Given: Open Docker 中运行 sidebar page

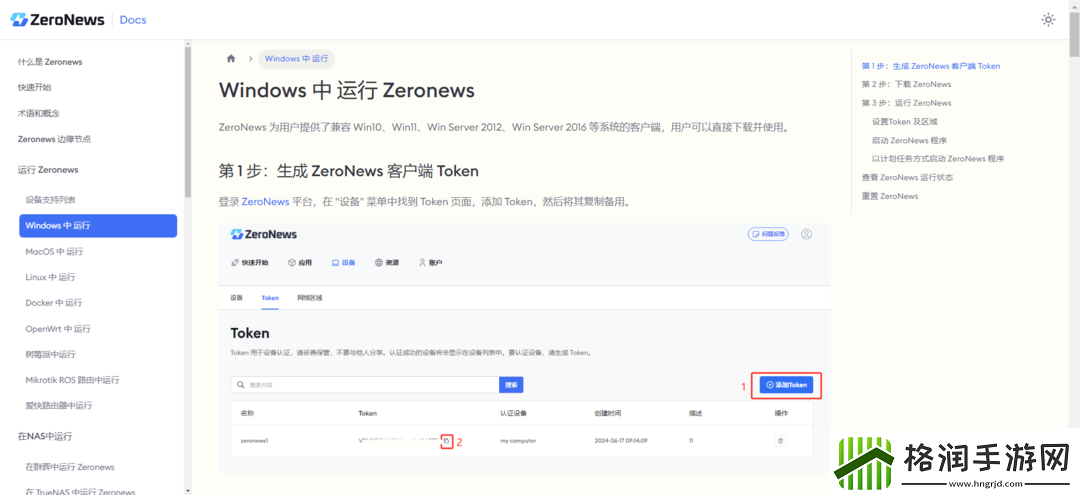Looking at the screenshot, I should click(54, 303).
